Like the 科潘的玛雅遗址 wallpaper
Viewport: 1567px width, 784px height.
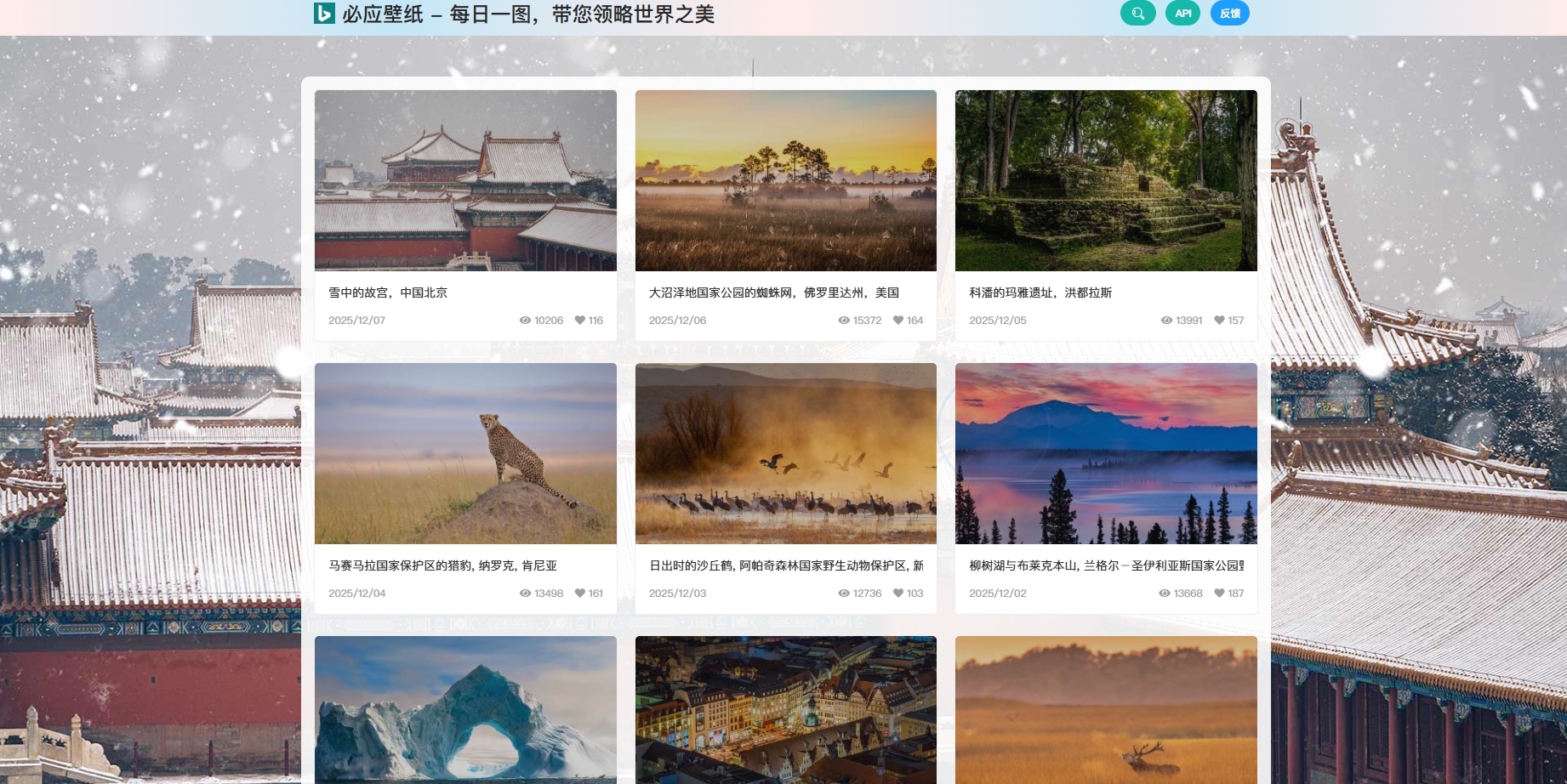[x=1219, y=321]
